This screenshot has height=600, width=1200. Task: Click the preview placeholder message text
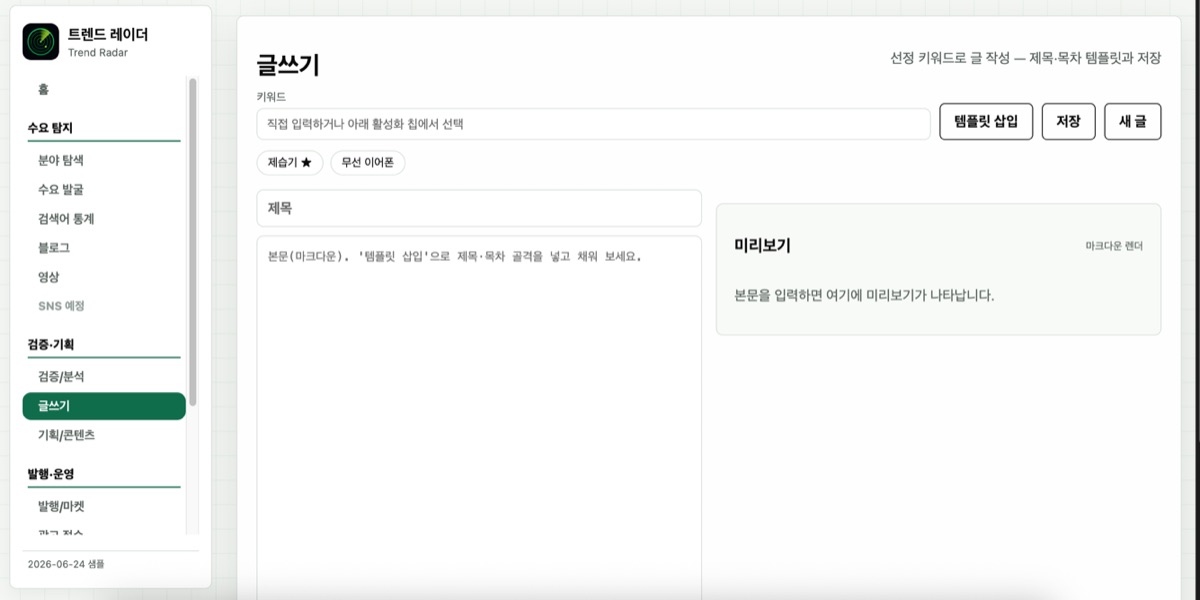tap(864, 296)
